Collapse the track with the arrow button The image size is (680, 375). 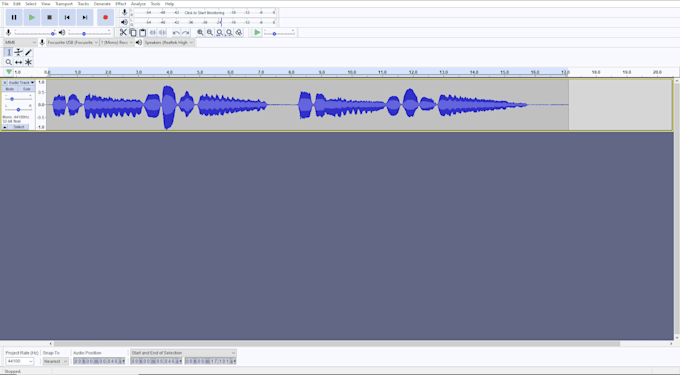tap(5, 127)
